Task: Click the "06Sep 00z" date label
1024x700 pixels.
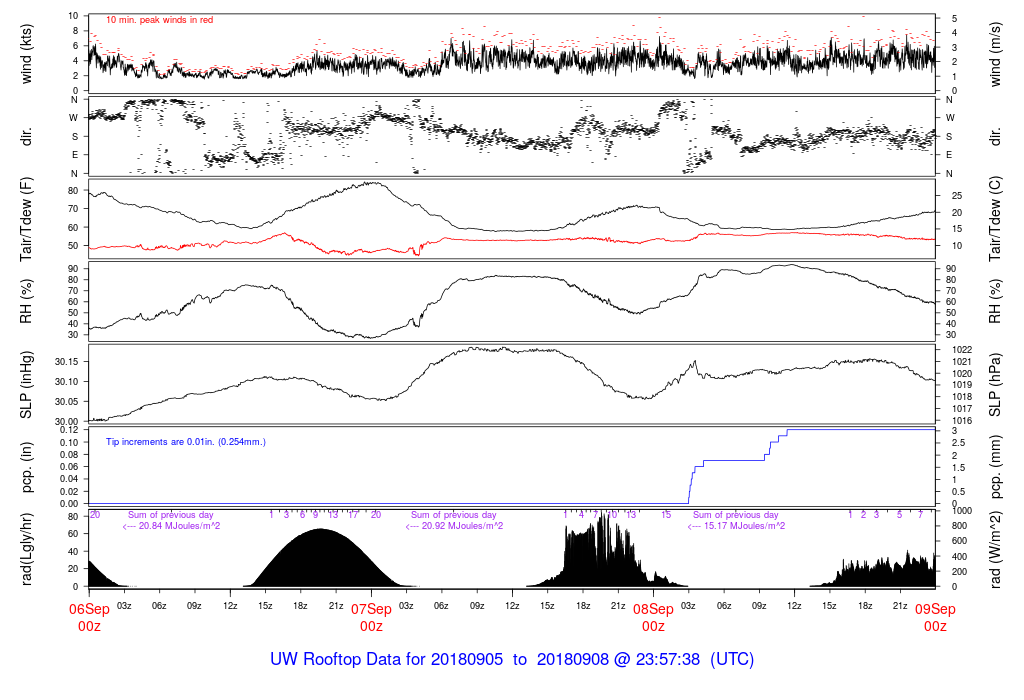Action: [89, 618]
